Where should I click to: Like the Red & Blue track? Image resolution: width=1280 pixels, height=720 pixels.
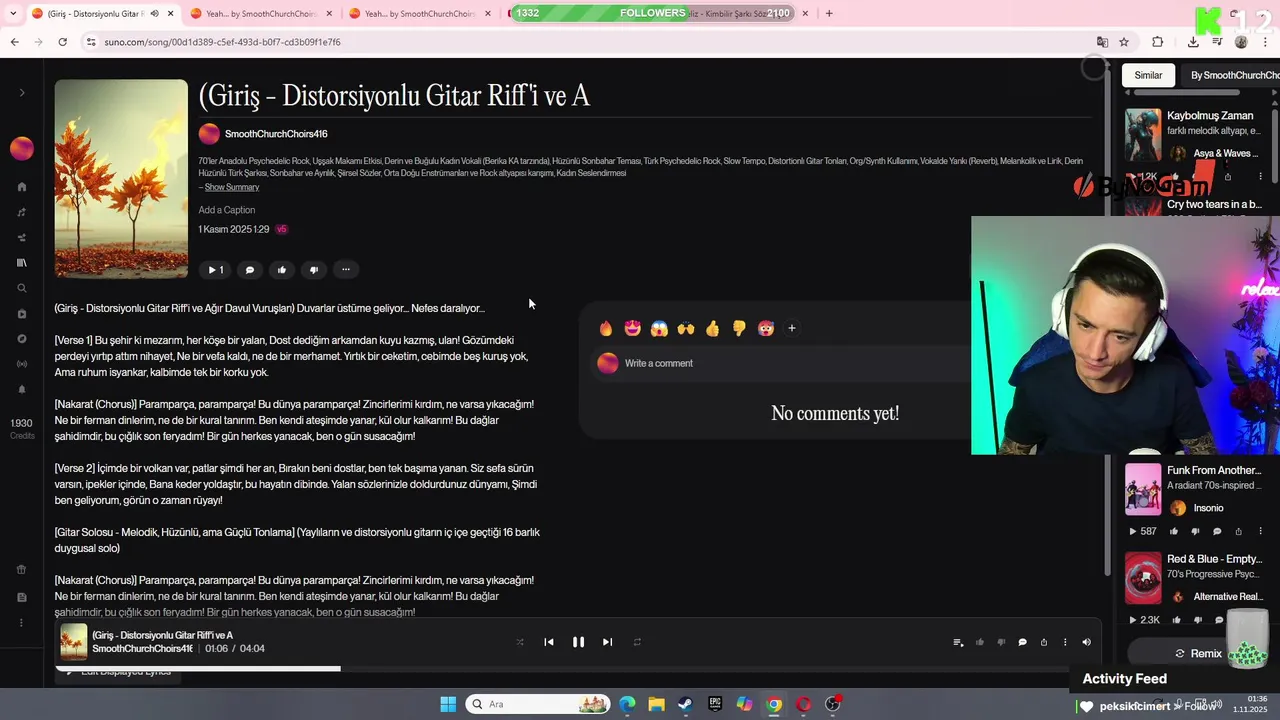1175,620
